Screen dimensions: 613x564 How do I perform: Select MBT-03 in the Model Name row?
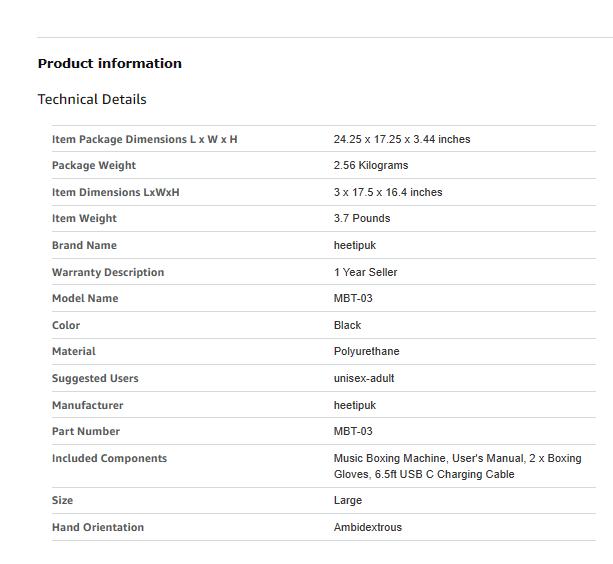click(x=353, y=298)
